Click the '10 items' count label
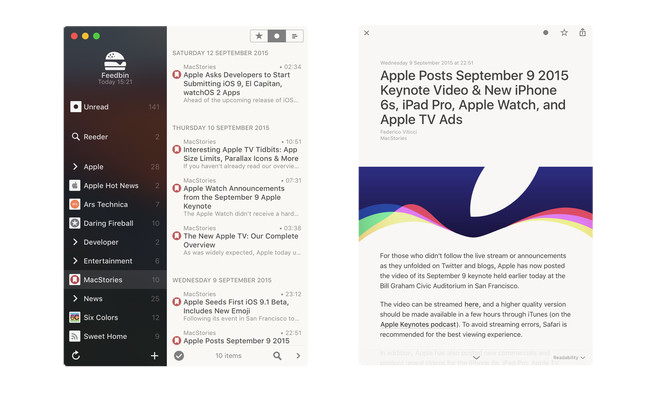 (x=228, y=356)
